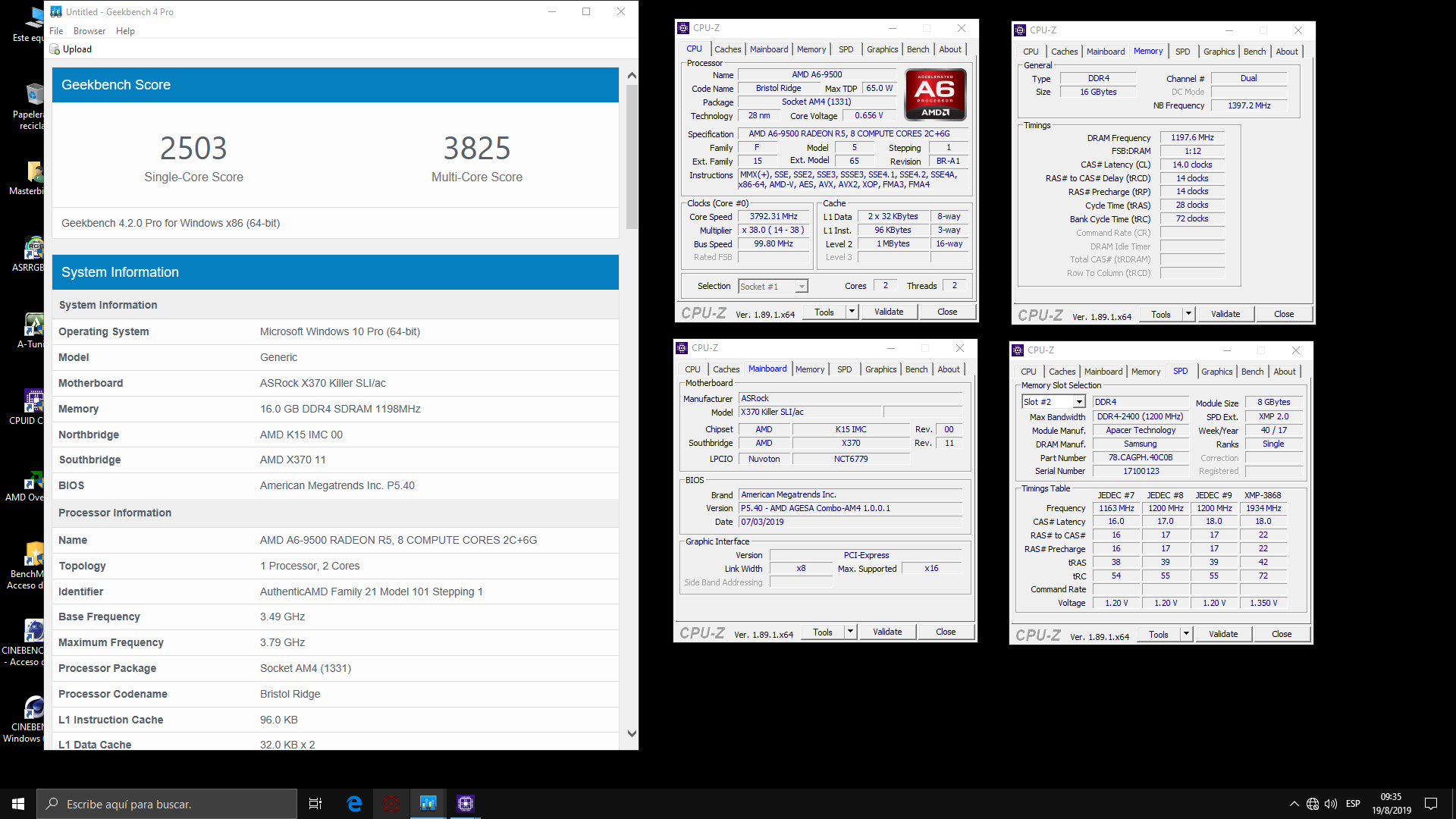Image resolution: width=1456 pixels, height=819 pixels.
Task: Click DRAM Frequency value 1197.6 MHz
Action: pyautogui.click(x=1192, y=138)
